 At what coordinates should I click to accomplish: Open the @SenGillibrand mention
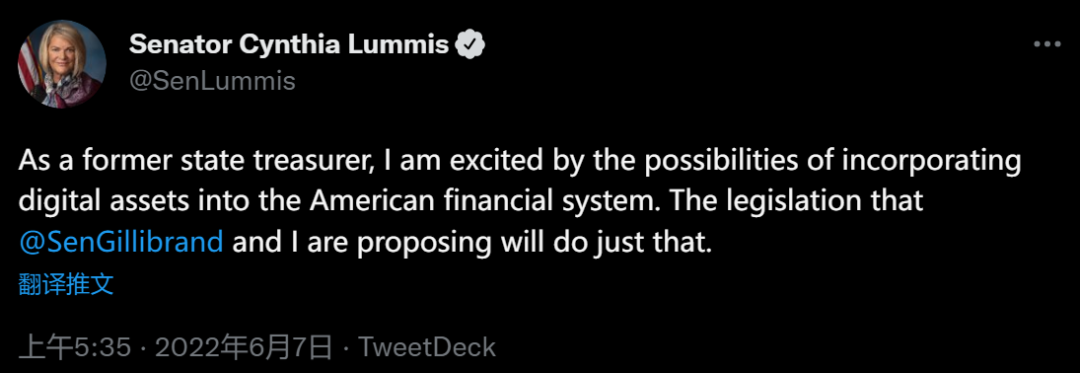pos(121,242)
